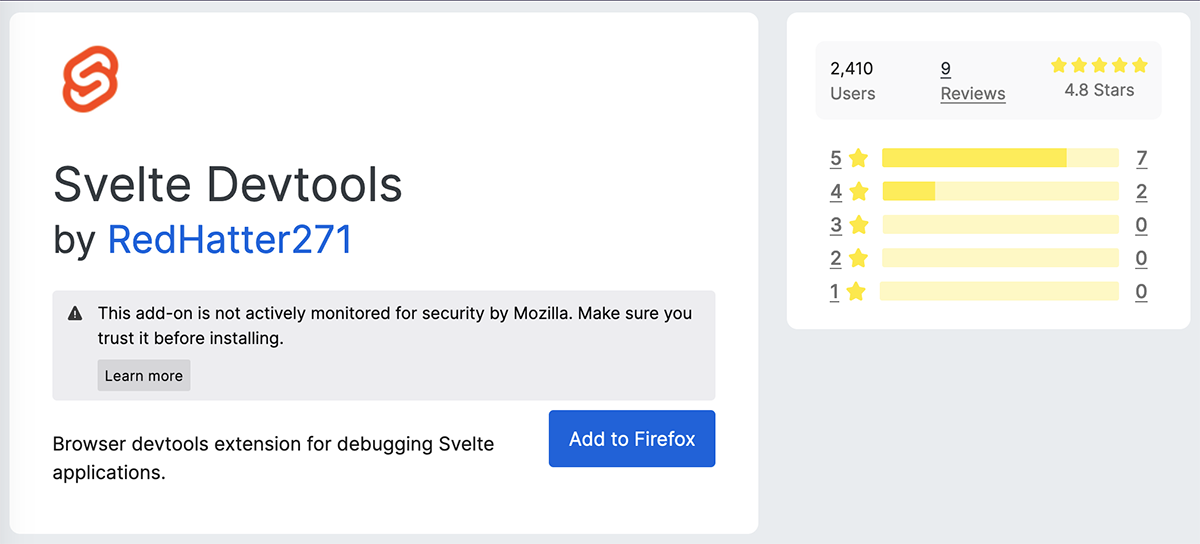Click the Svelte Devtools orange logo icon
Image resolution: width=1200 pixels, height=544 pixels.
pyautogui.click(x=91, y=81)
